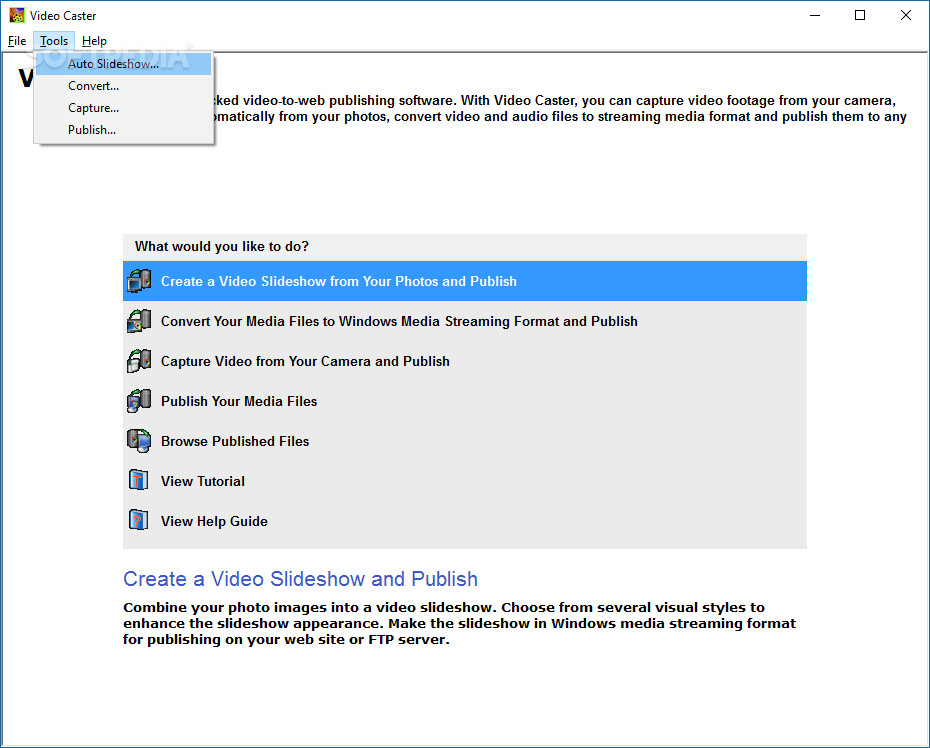
Task: Open the Help menu
Action: 94,41
